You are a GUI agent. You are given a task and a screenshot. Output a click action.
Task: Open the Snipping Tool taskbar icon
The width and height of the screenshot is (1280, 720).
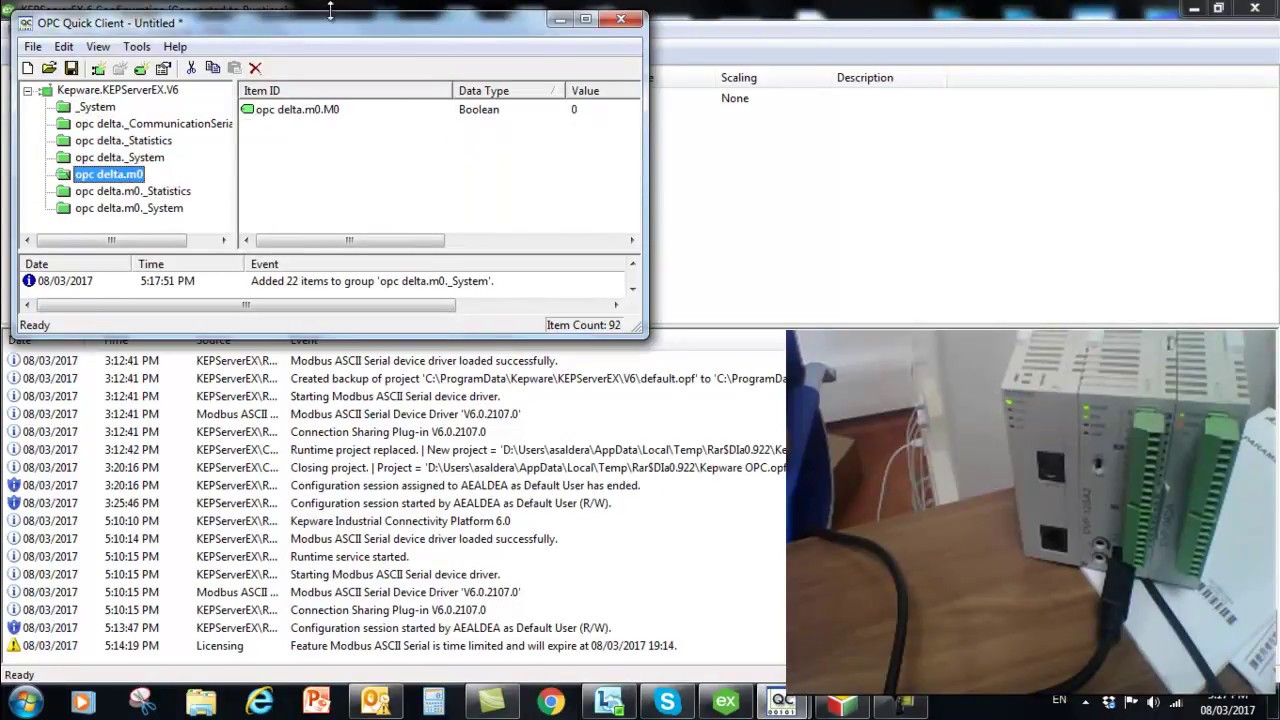click(143, 702)
